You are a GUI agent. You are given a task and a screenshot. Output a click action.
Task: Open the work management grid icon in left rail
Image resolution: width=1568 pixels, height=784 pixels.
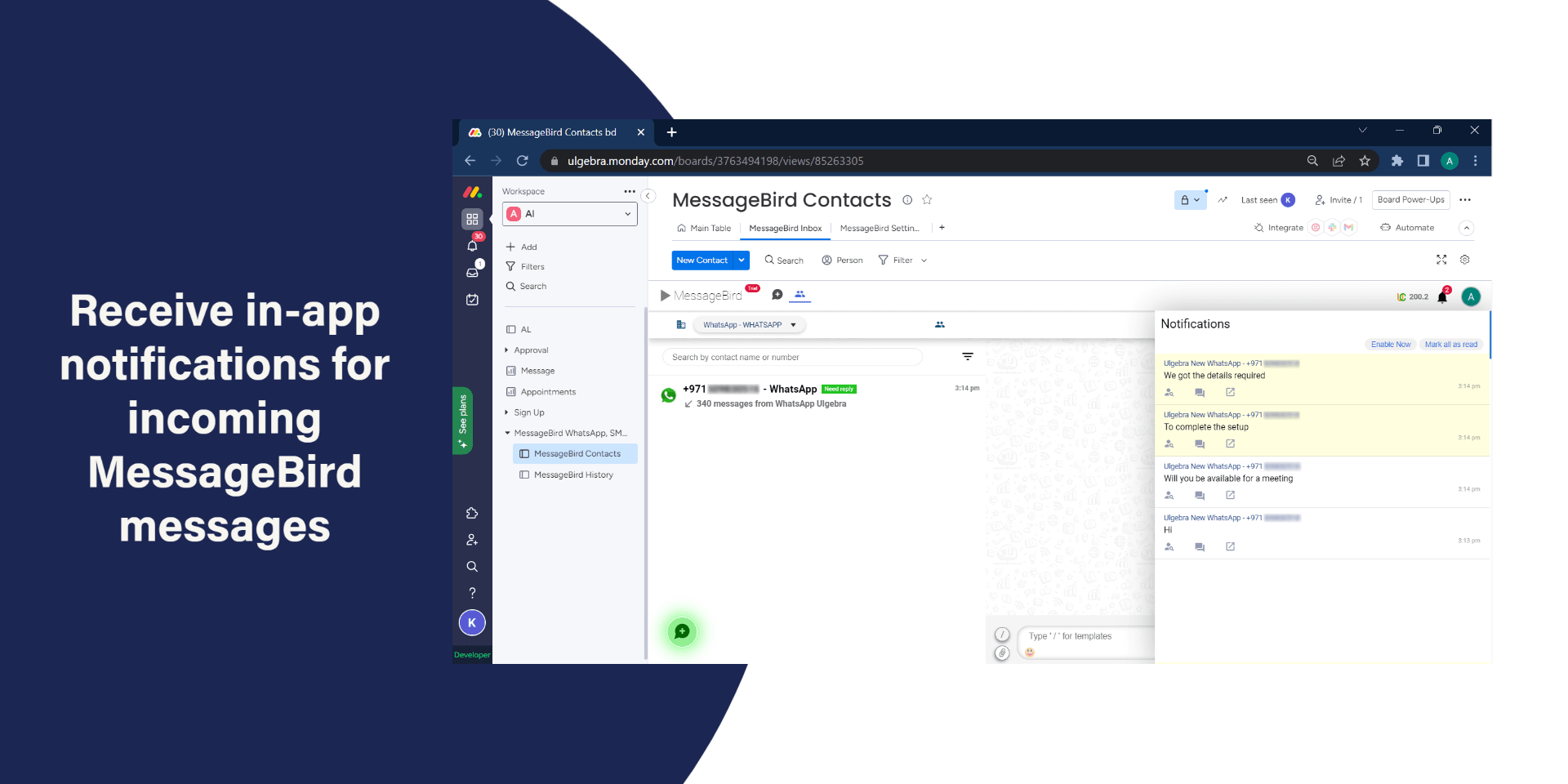click(472, 219)
